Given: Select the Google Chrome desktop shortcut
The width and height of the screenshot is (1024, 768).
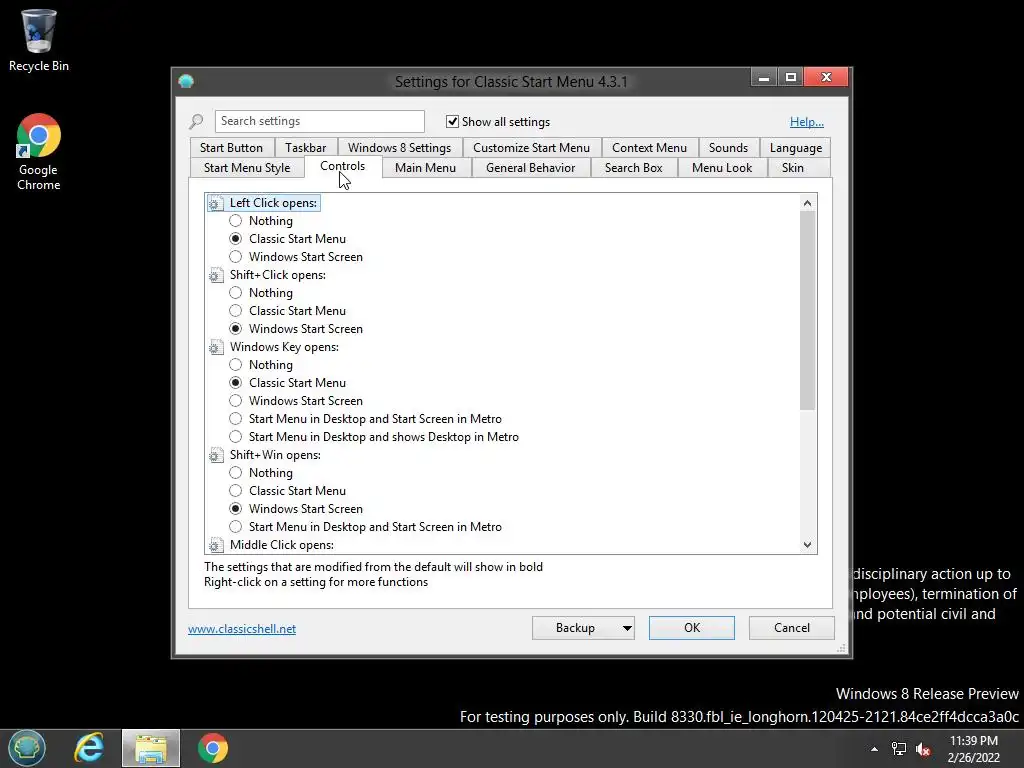Looking at the screenshot, I should point(39,152).
